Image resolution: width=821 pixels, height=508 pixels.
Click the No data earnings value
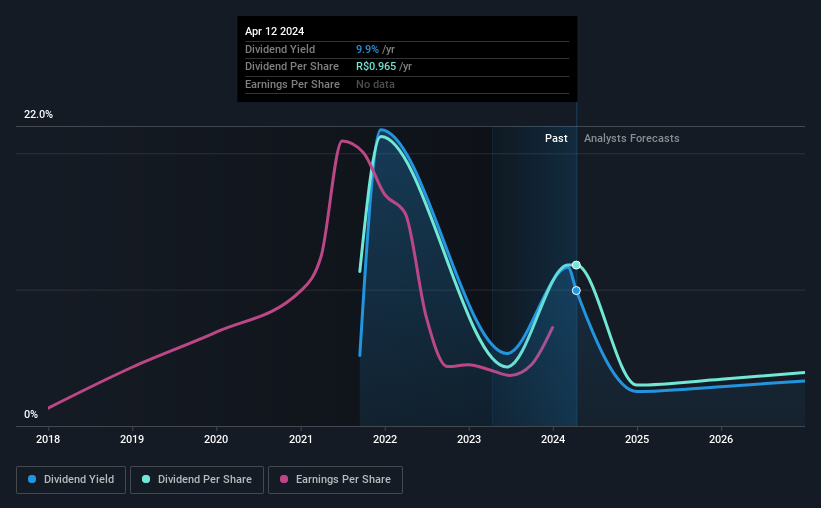(x=375, y=84)
